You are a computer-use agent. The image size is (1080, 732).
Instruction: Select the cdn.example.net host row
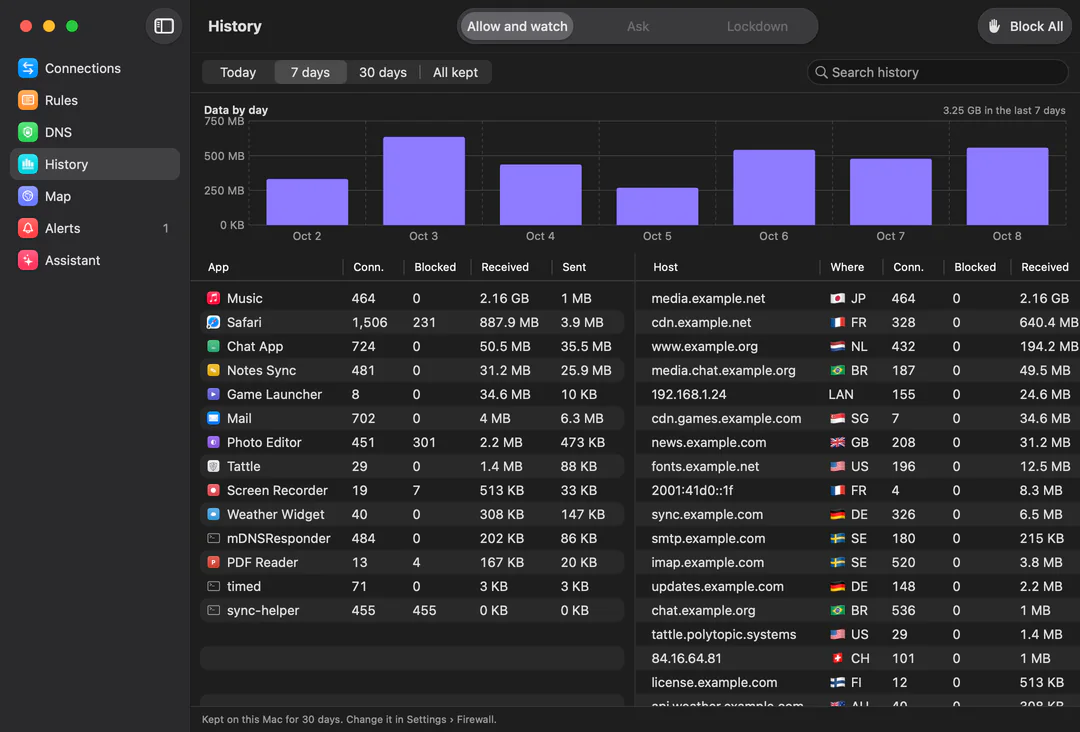point(858,322)
